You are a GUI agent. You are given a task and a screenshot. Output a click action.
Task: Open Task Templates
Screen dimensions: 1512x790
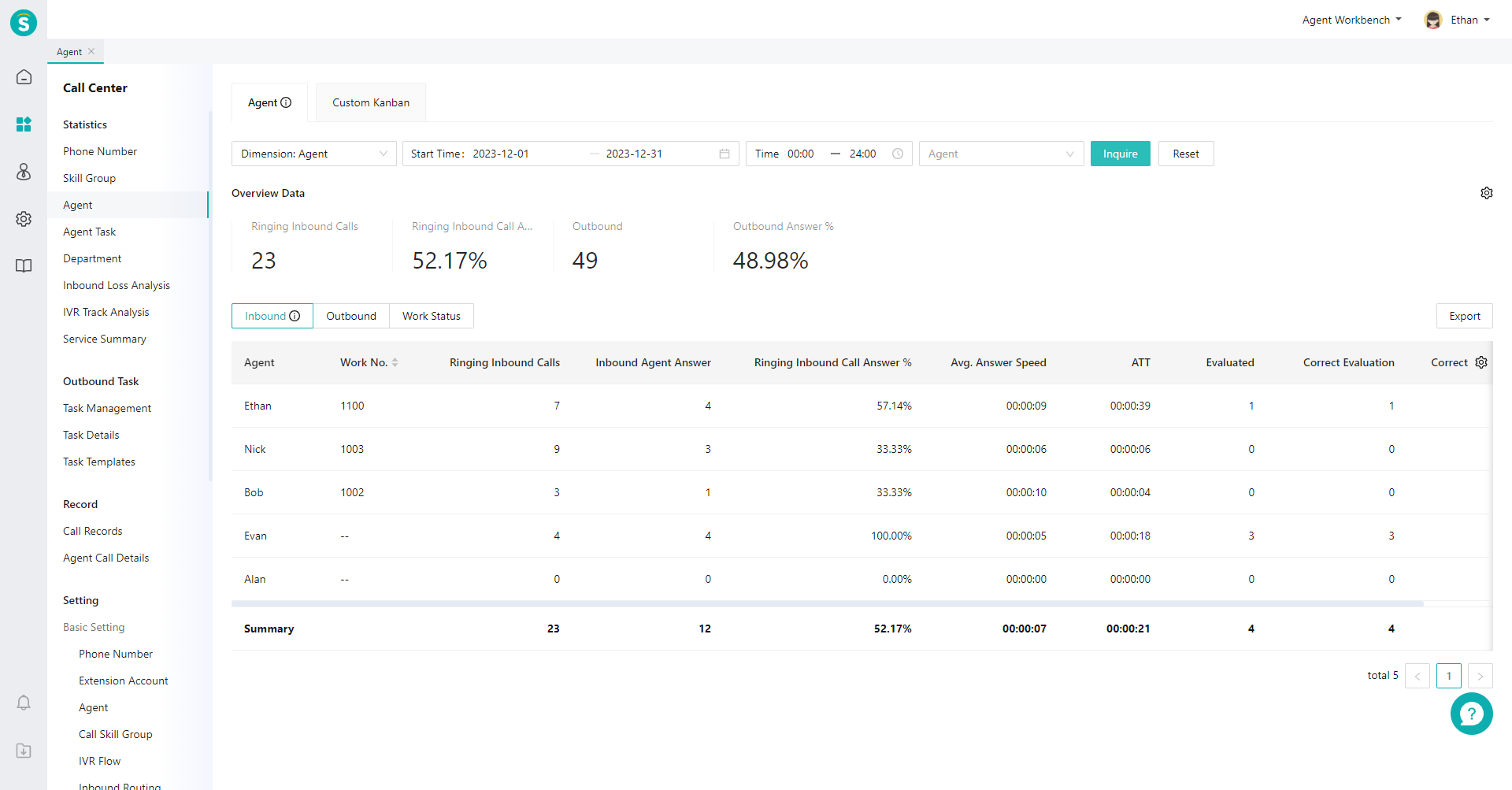99,462
